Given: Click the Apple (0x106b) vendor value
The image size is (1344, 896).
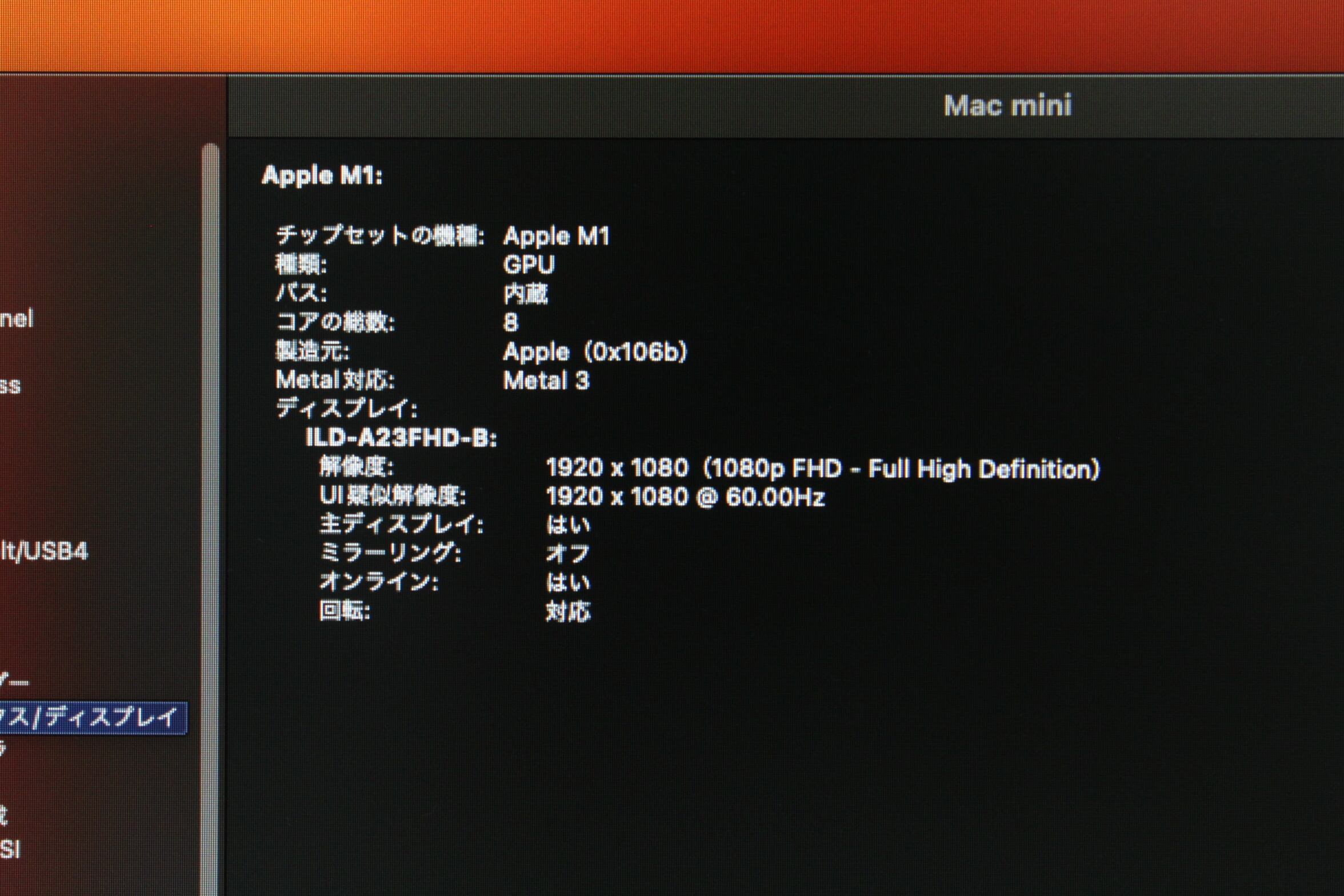Looking at the screenshot, I should click(594, 352).
